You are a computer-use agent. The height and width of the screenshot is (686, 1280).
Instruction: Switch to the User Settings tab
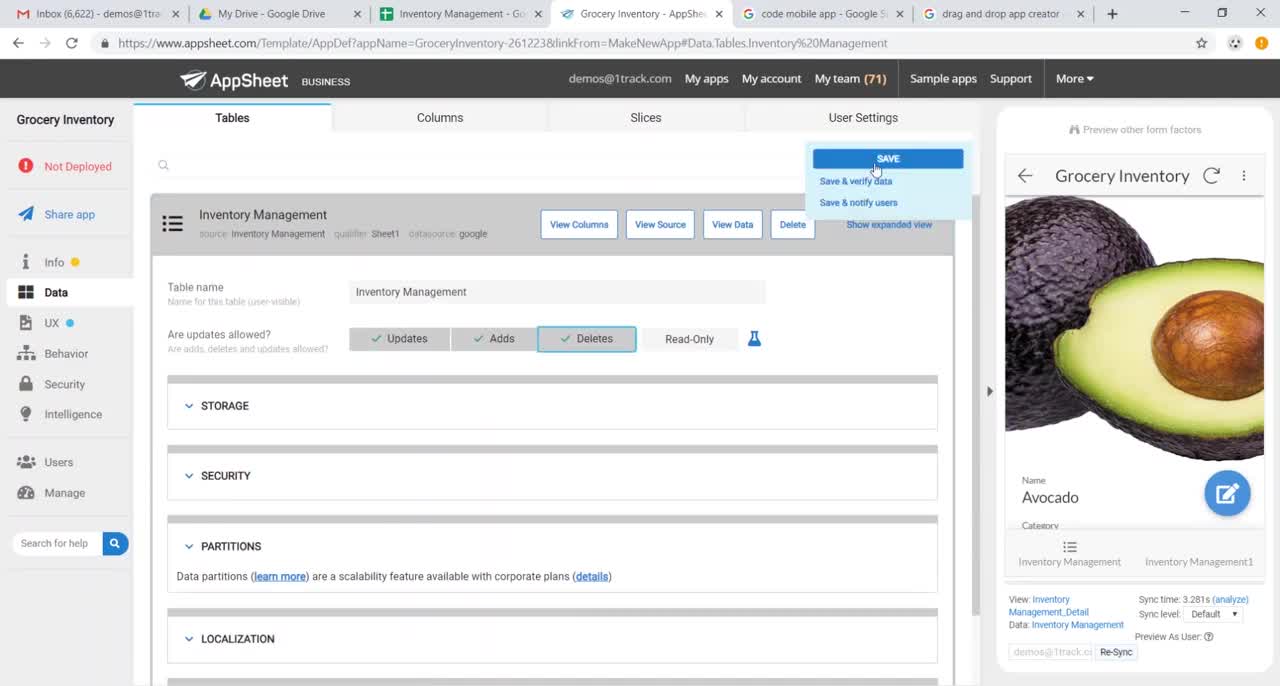click(863, 118)
